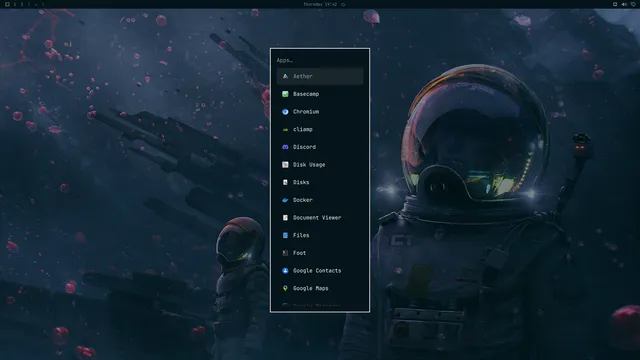
Task: Launch Aether via its icon
Action: point(285,76)
